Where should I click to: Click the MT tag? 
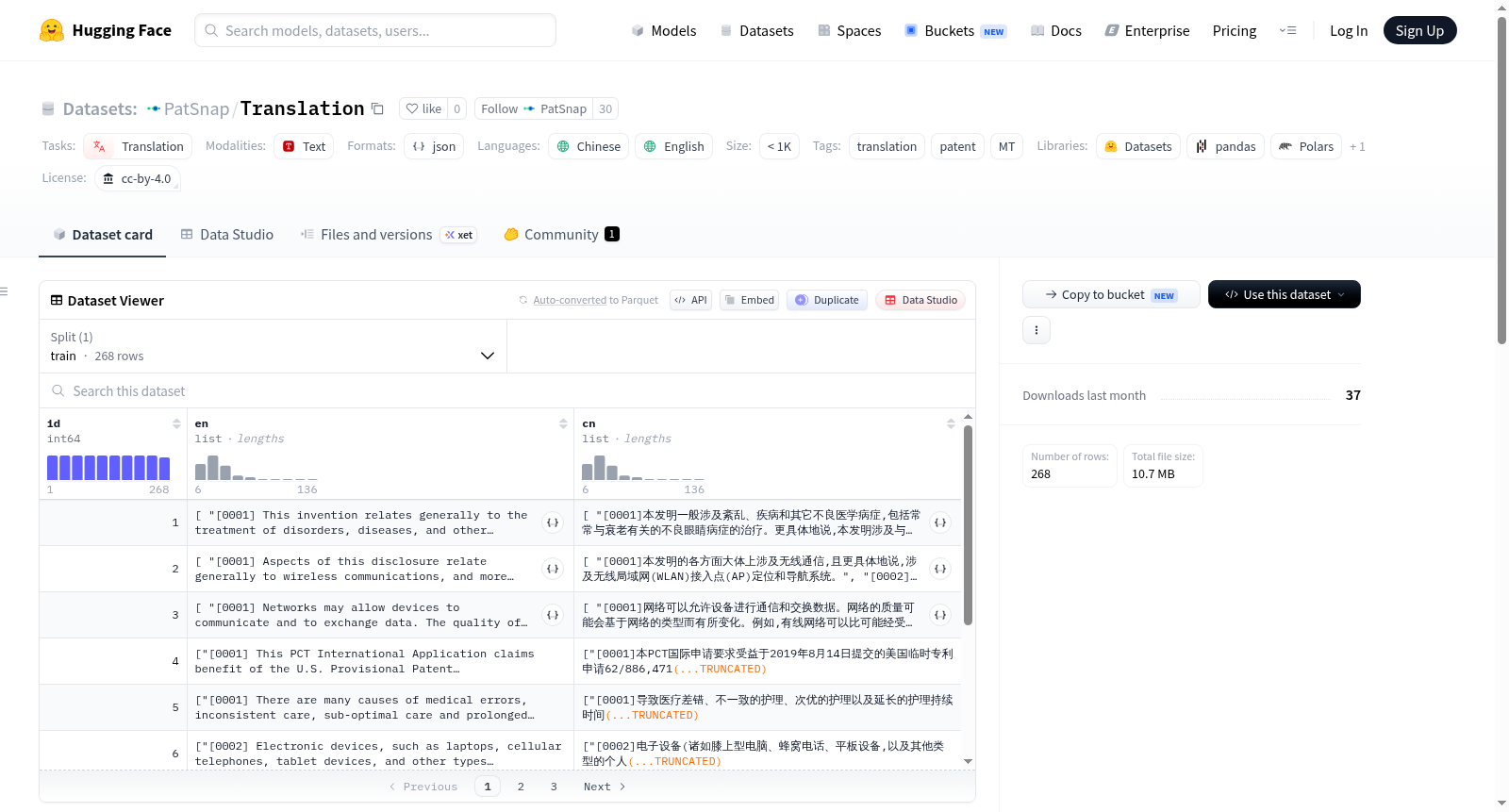pyautogui.click(x=1006, y=146)
